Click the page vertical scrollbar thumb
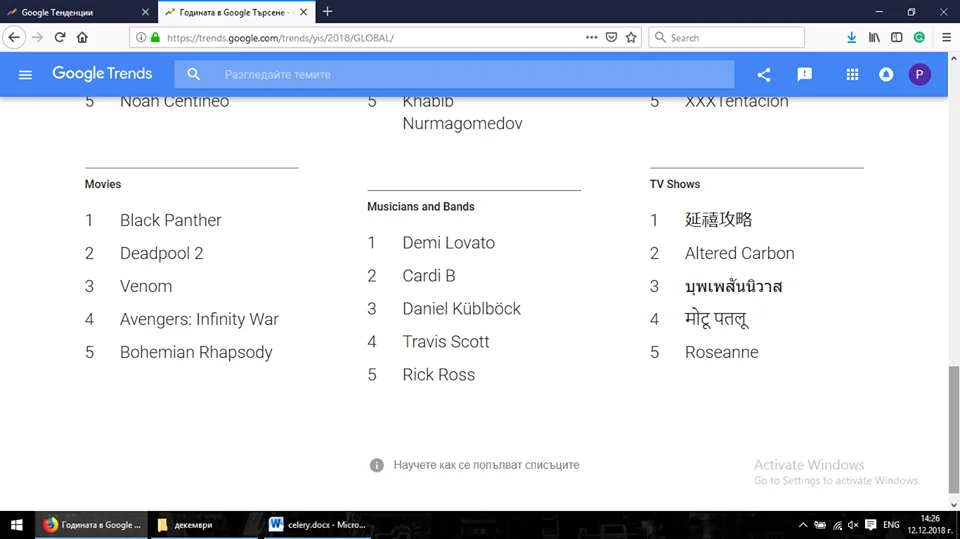 tap(954, 429)
